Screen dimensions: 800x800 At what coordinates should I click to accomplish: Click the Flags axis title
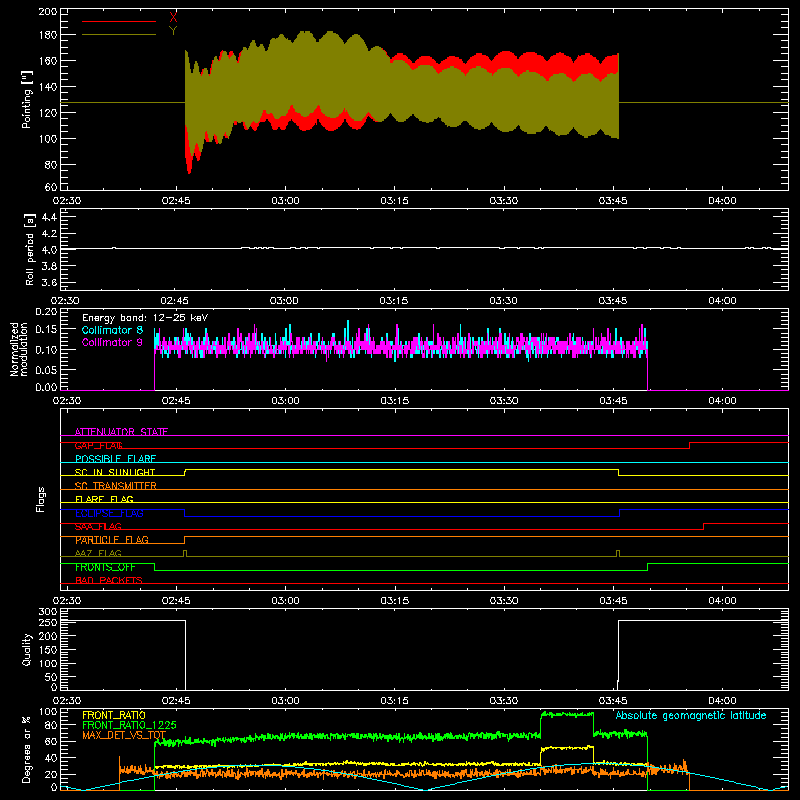tap(41, 499)
